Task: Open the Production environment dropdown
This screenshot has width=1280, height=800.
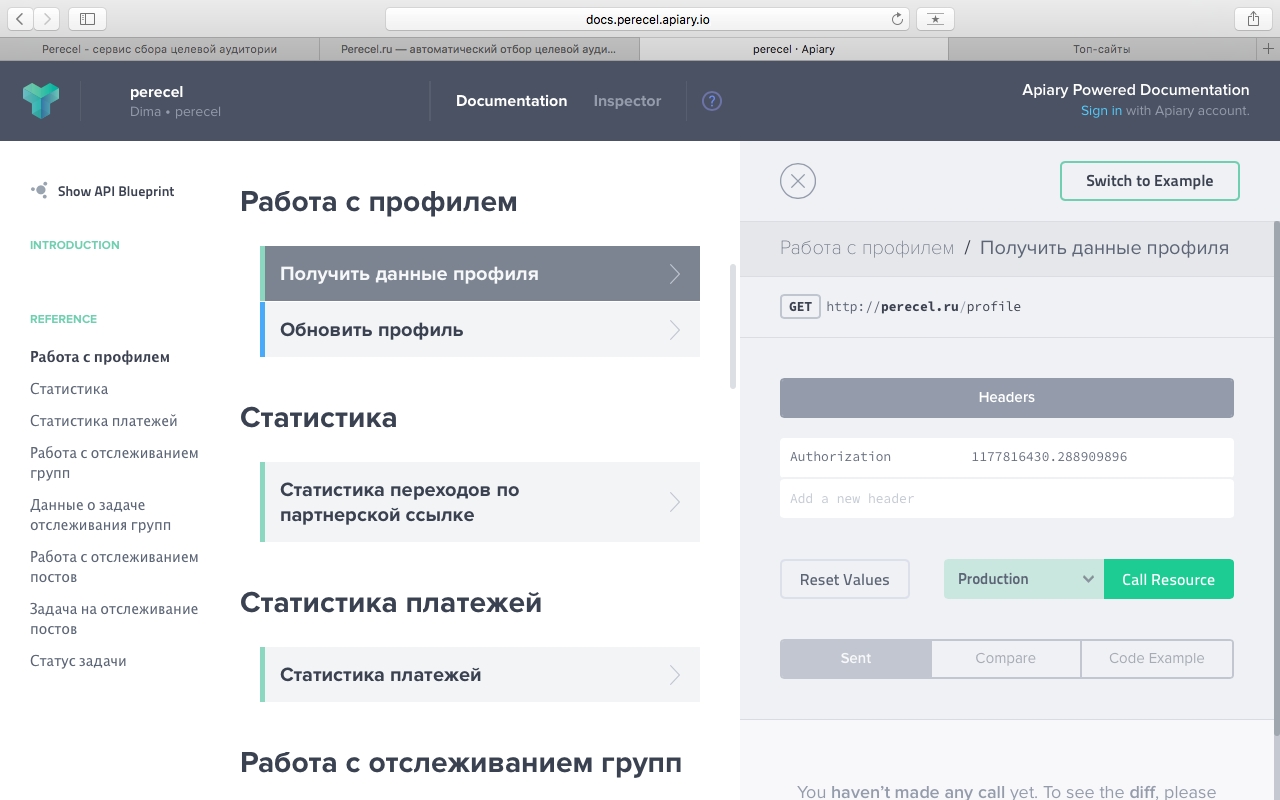Action: (x=1023, y=579)
